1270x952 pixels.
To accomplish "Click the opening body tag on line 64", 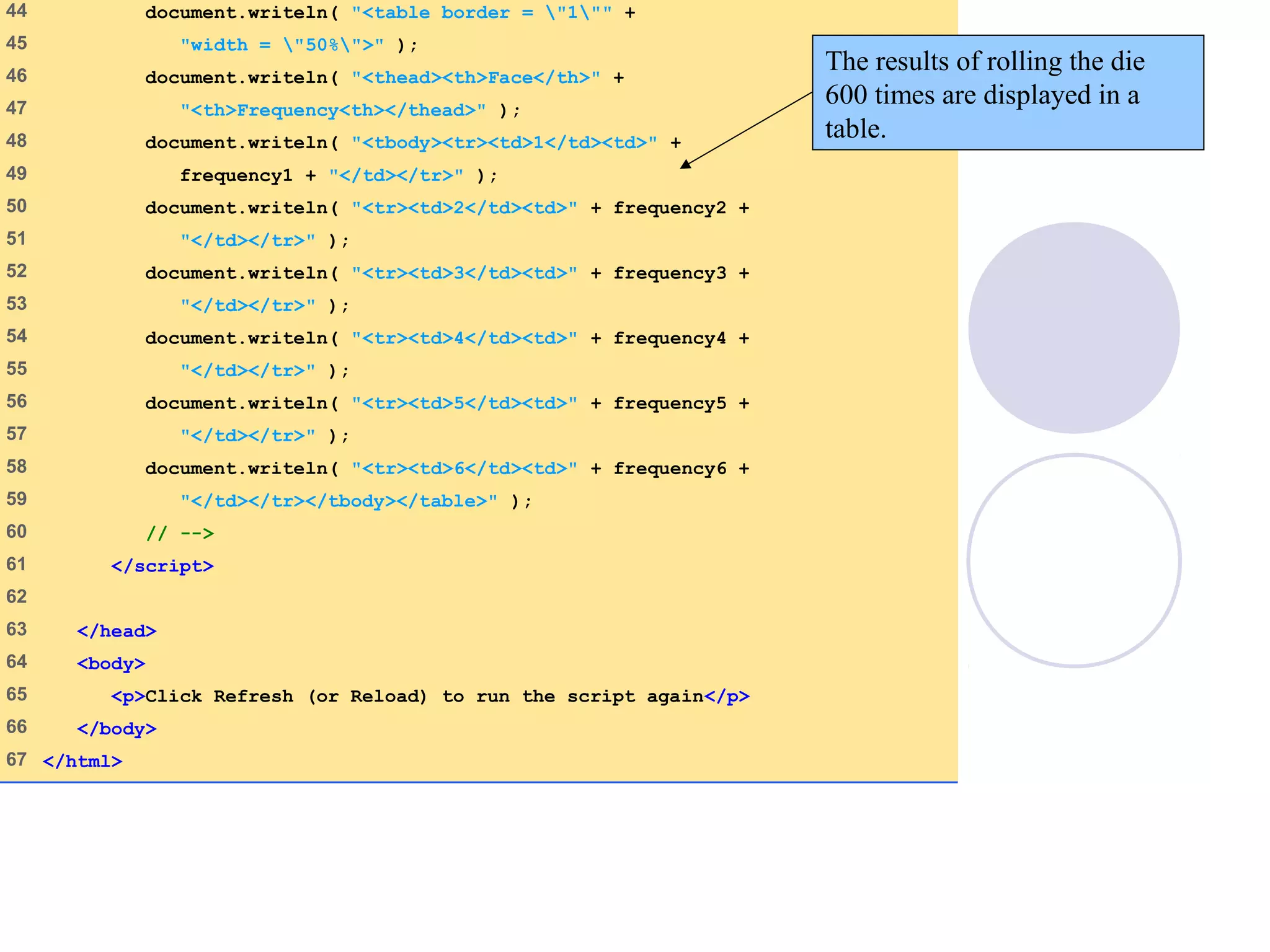I will (x=111, y=664).
